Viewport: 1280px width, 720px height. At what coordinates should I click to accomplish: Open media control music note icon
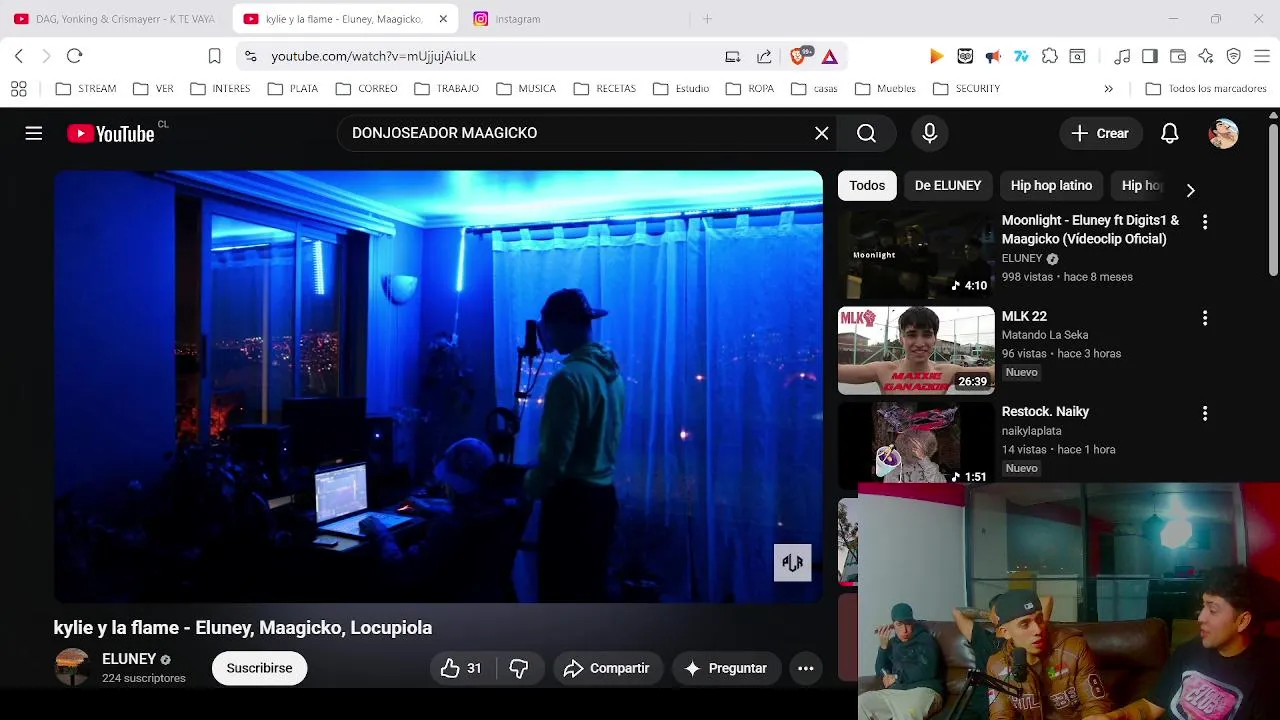tap(1122, 56)
